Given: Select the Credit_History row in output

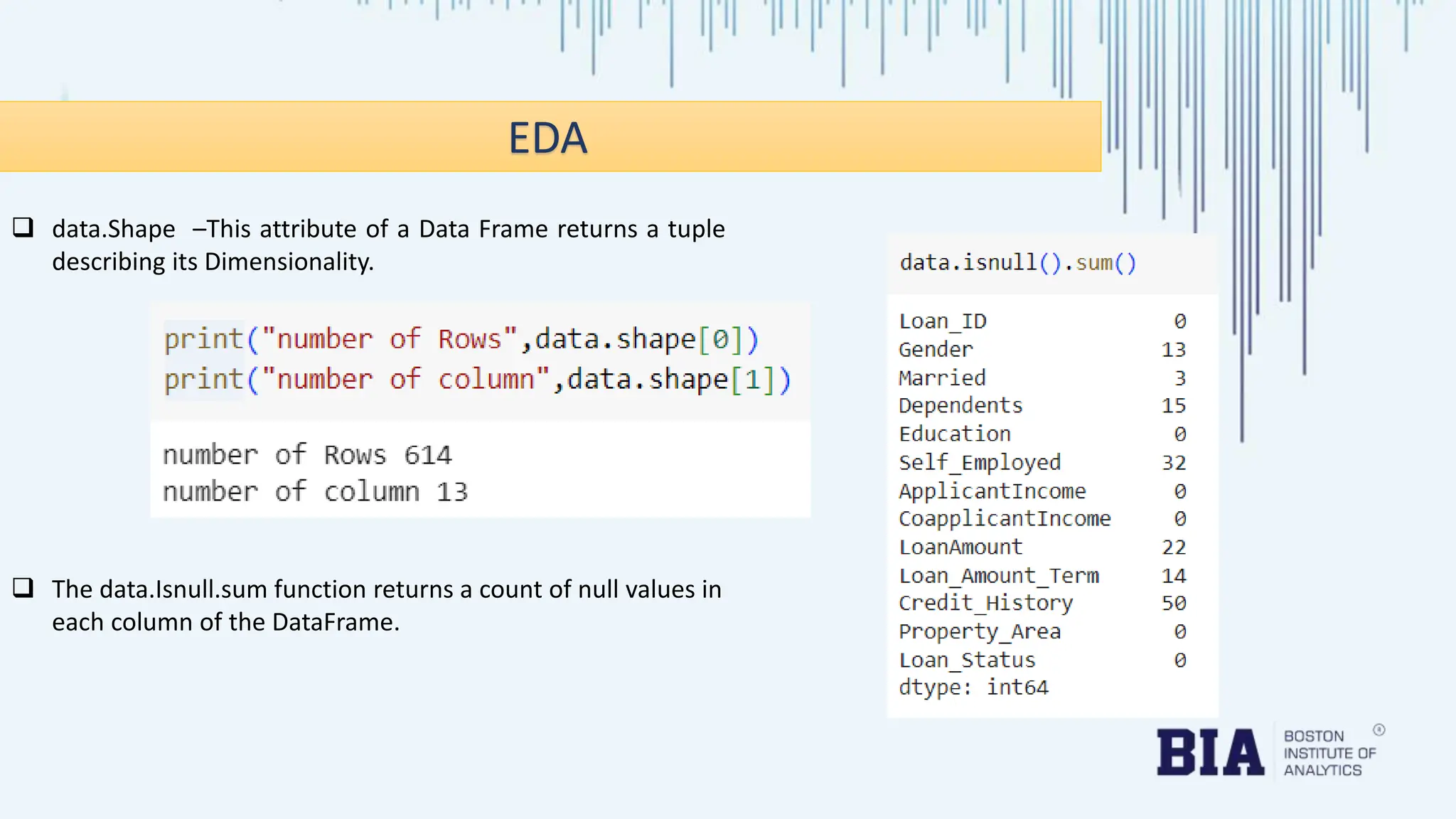Looking at the screenshot, I should pyautogui.click(x=985, y=603).
